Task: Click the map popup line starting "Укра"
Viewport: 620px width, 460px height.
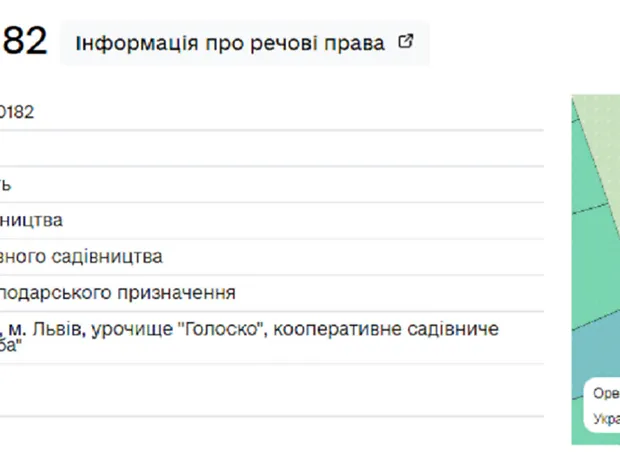Action: pyautogui.click(x=606, y=419)
